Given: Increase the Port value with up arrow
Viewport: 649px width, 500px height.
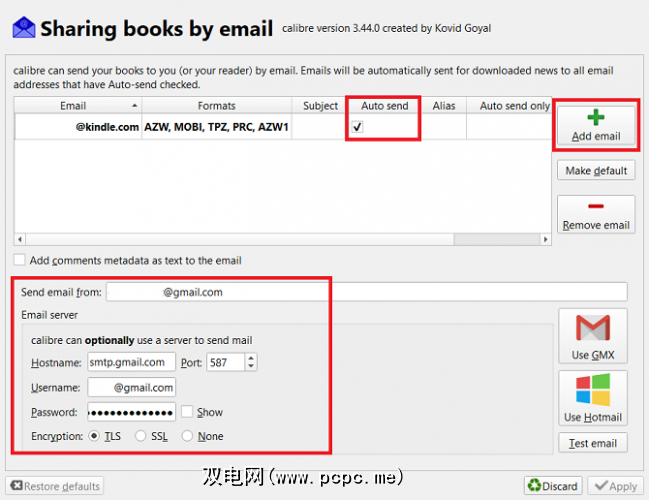Looking at the screenshot, I should (251, 358).
